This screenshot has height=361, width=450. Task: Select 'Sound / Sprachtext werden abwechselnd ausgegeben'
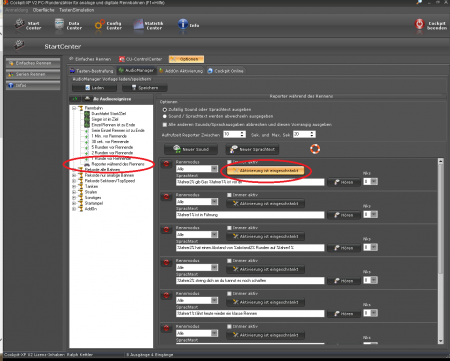[x=165, y=116]
